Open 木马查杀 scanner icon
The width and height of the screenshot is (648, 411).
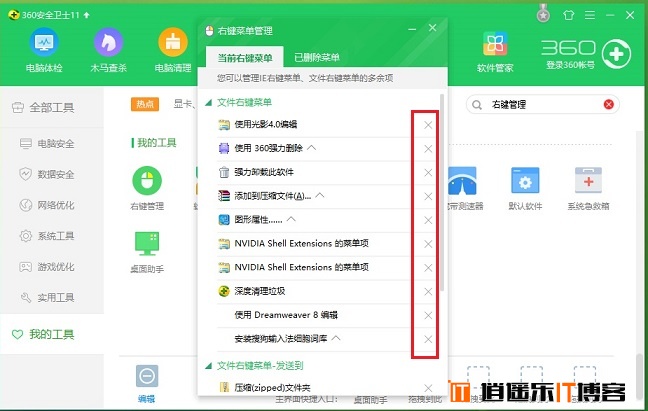pyautogui.click(x=108, y=43)
